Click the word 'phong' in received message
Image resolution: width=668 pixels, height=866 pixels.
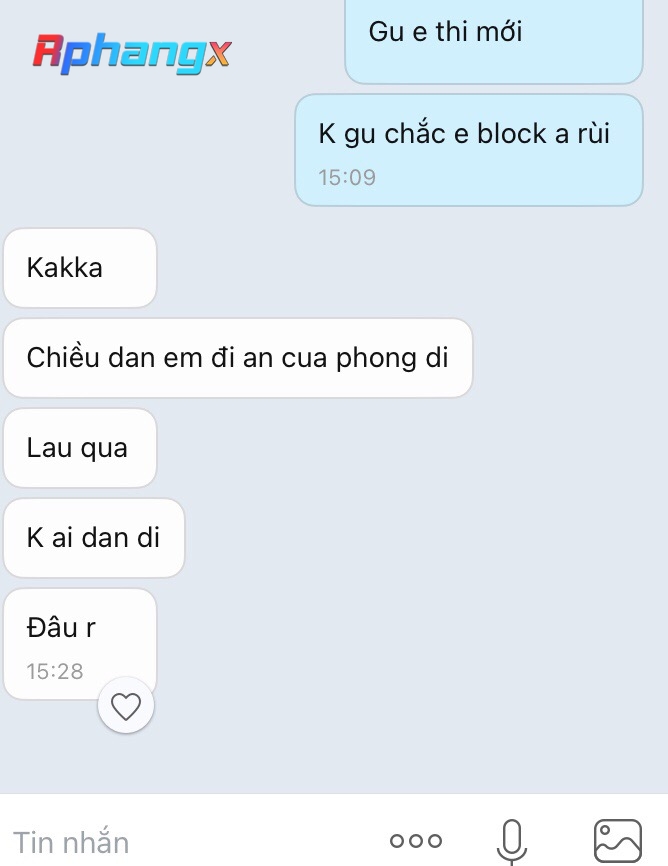click(x=377, y=359)
